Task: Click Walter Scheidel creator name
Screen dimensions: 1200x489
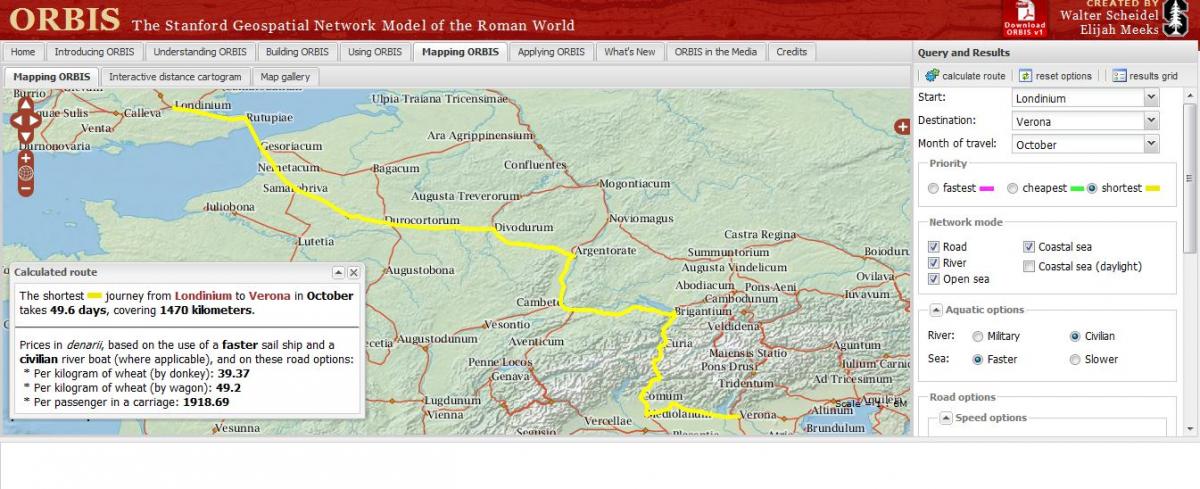Action: pos(1110,15)
